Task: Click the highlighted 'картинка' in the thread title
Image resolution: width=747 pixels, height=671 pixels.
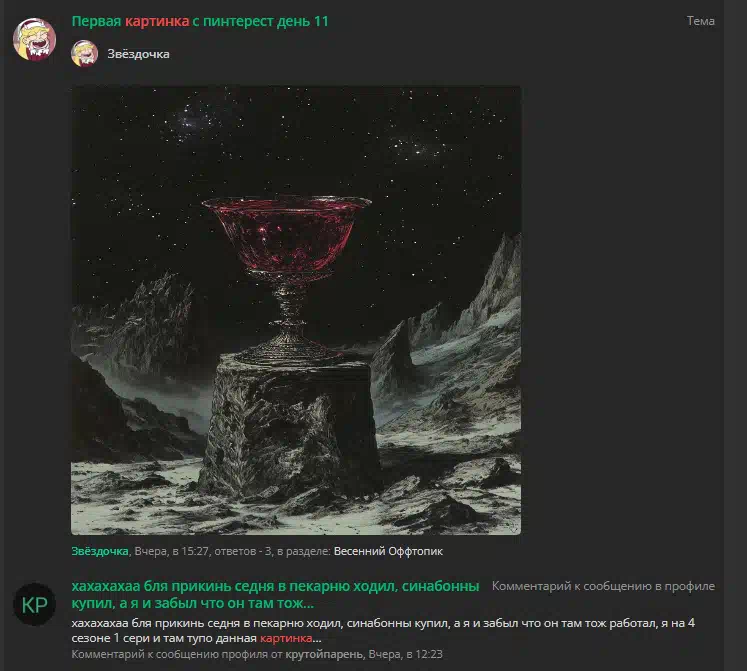Action: [157, 21]
